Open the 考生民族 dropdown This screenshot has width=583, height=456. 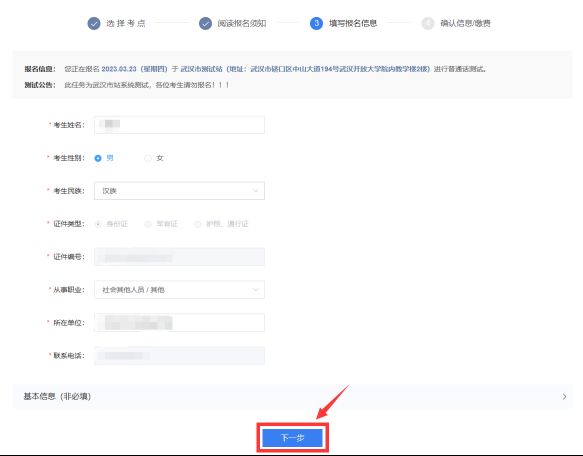(x=179, y=191)
